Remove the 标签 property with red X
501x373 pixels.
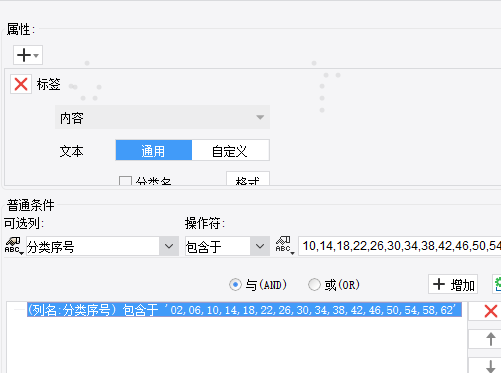pyautogui.click(x=21, y=84)
